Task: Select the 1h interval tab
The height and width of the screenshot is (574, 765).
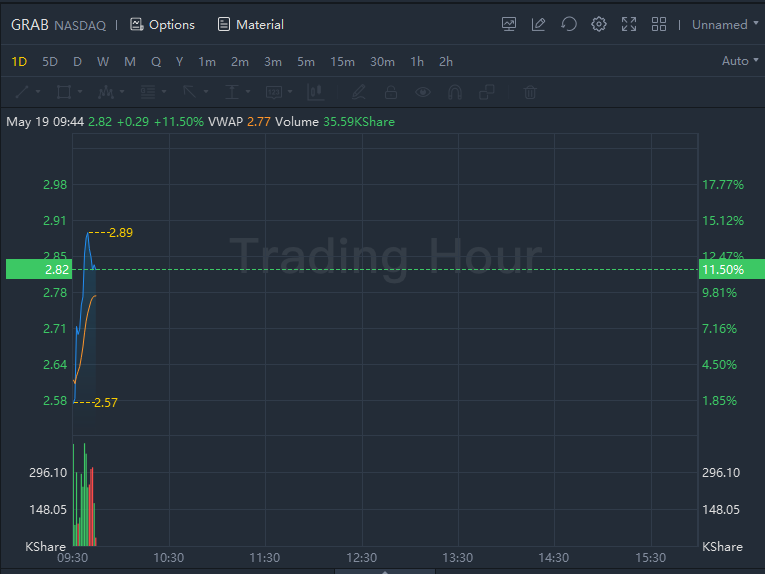Action: point(416,61)
